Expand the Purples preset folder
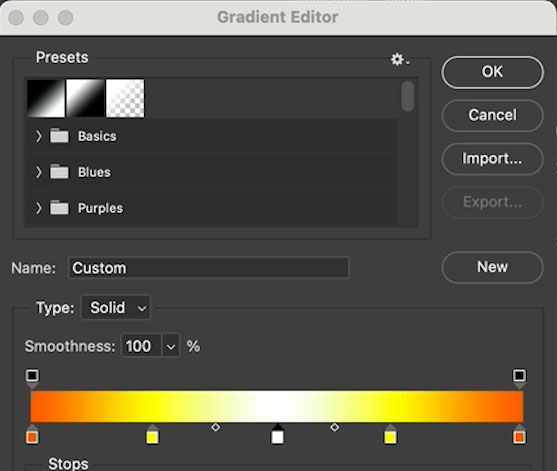The image size is (557, 471). coord(39,208)
